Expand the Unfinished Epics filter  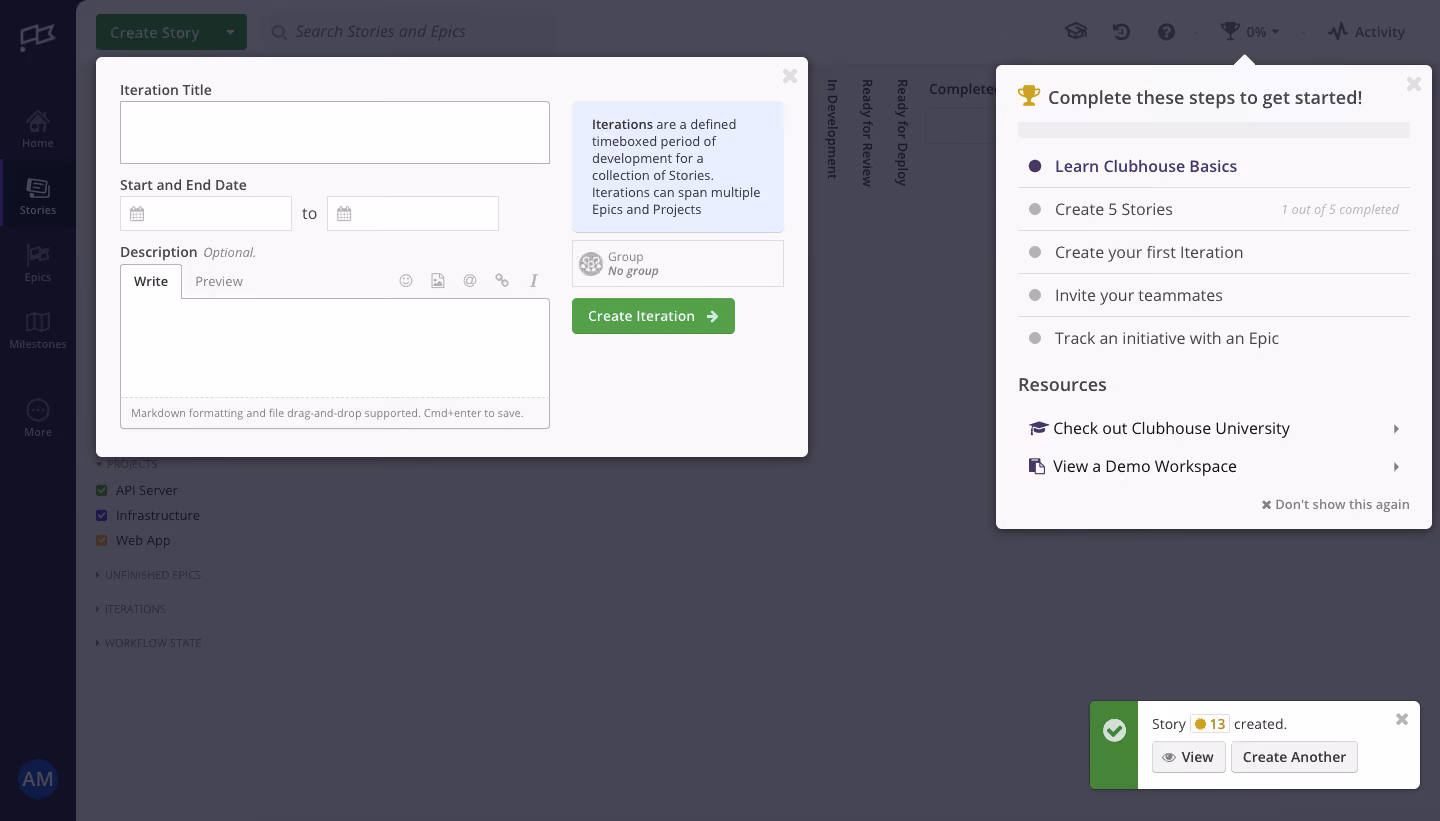[x=149, y=575]
